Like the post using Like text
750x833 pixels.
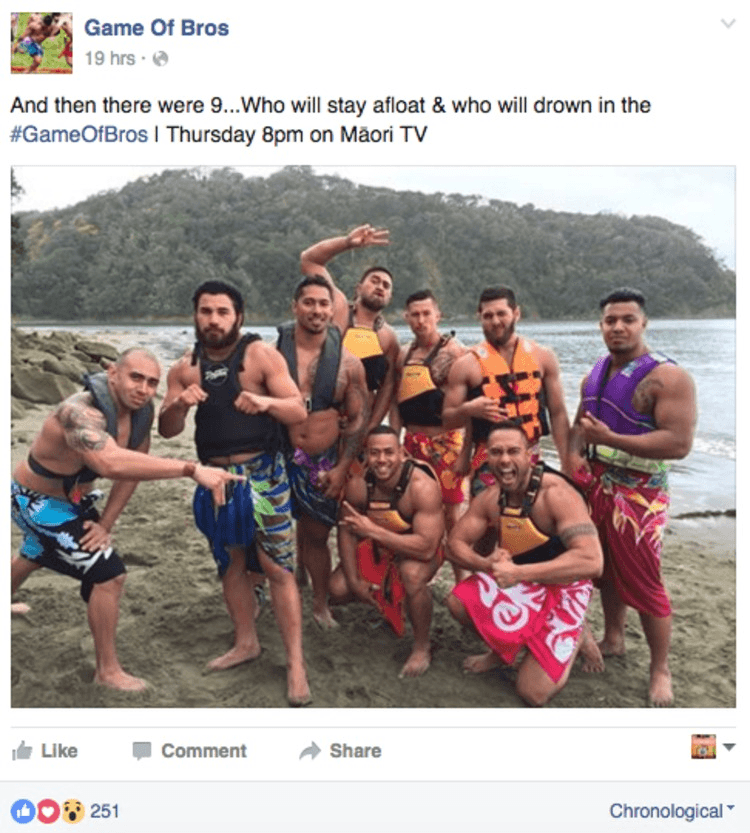click(x=59, y=751)
